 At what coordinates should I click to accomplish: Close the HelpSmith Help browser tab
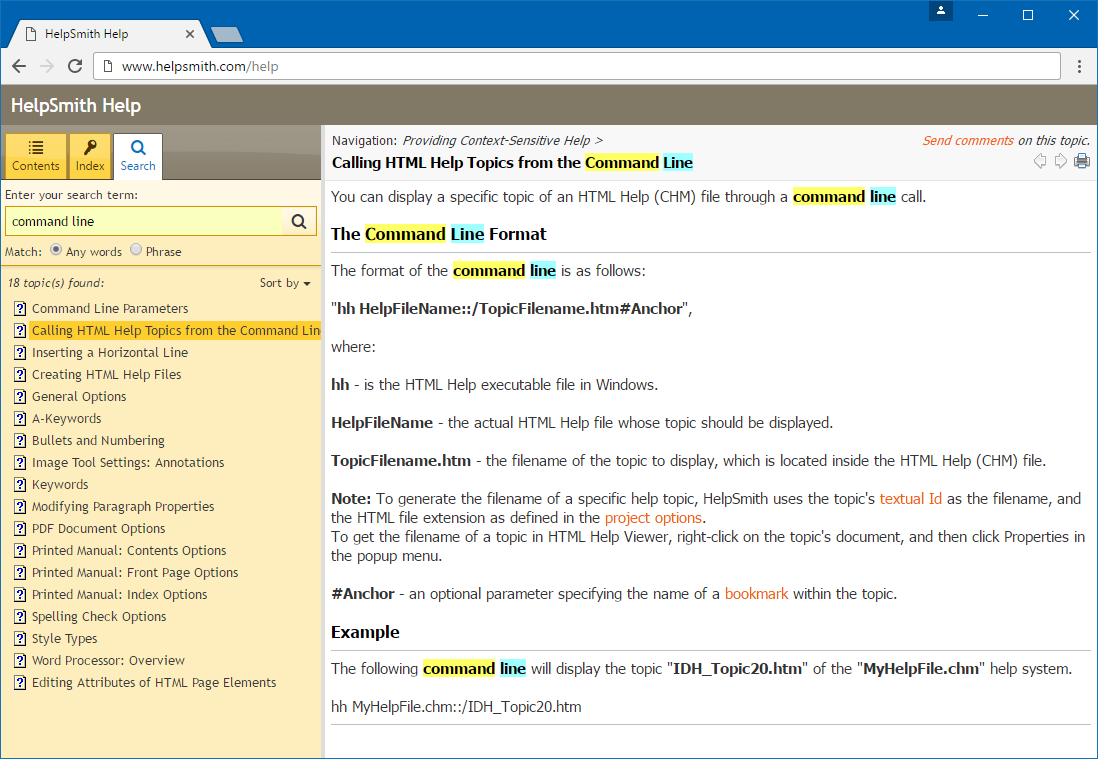click(x=190, y=34)
